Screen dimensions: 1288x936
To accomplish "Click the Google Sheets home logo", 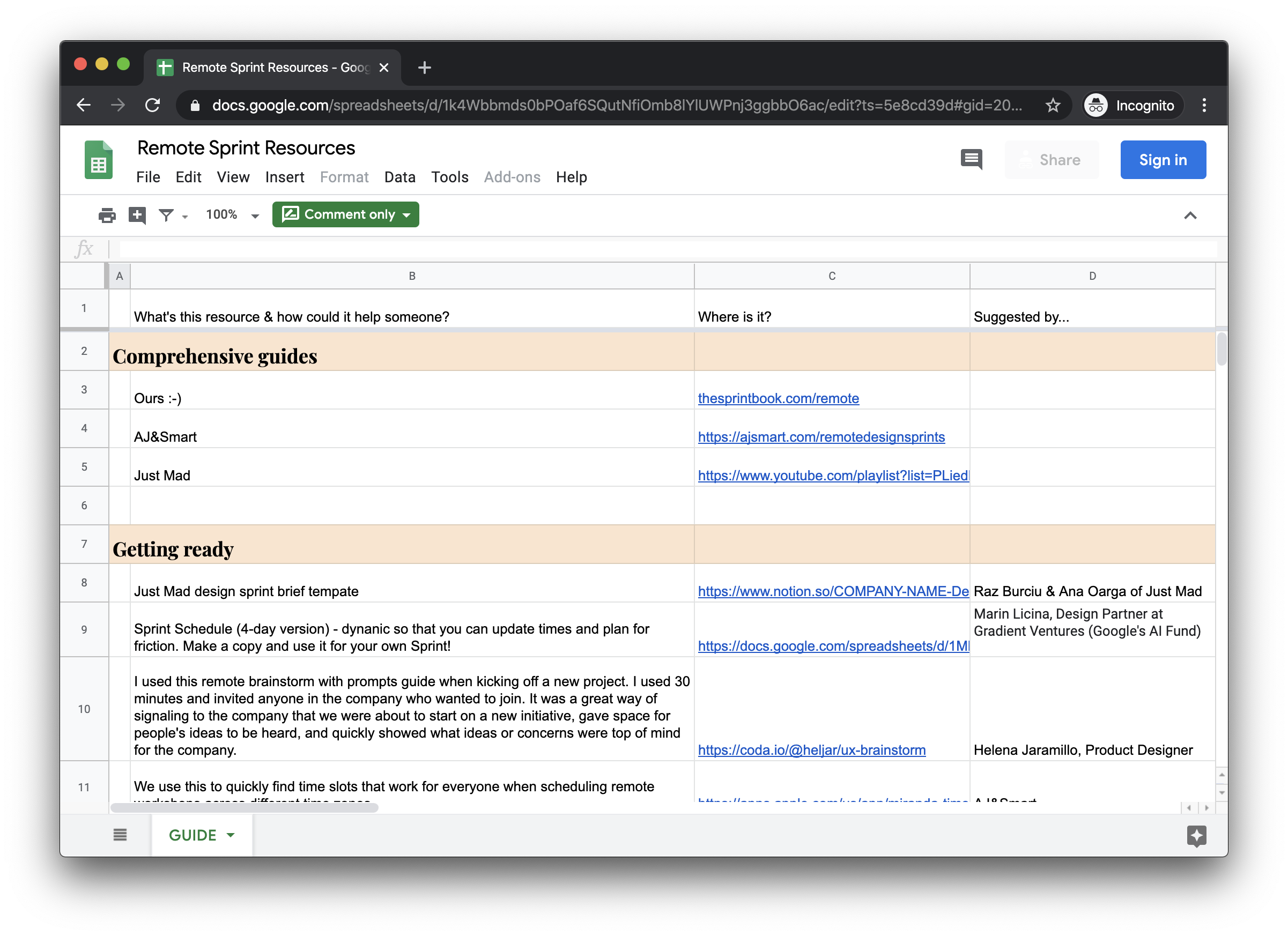I will coord(98,160).
